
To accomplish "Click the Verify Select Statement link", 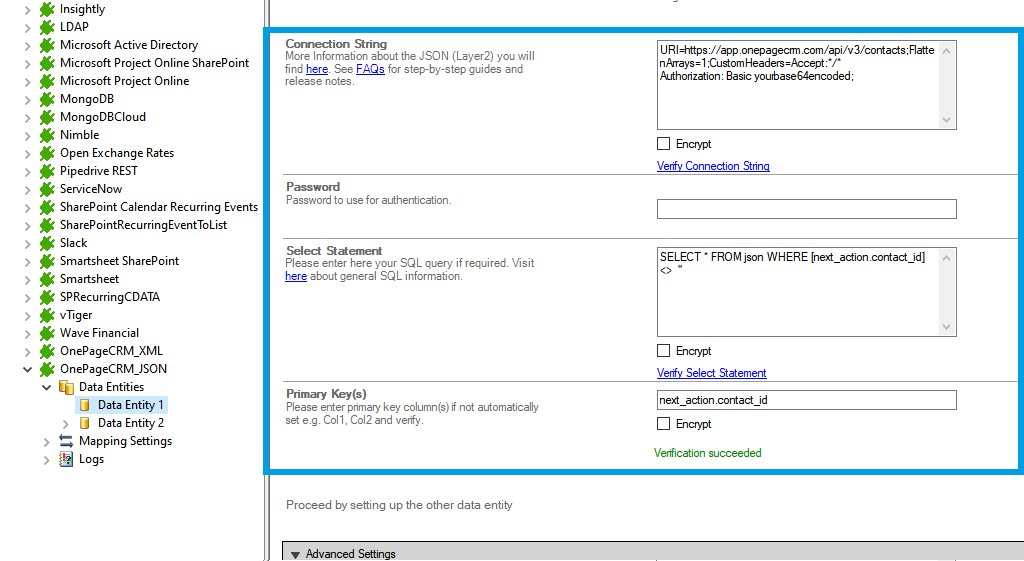I will [x=711, y=373].
